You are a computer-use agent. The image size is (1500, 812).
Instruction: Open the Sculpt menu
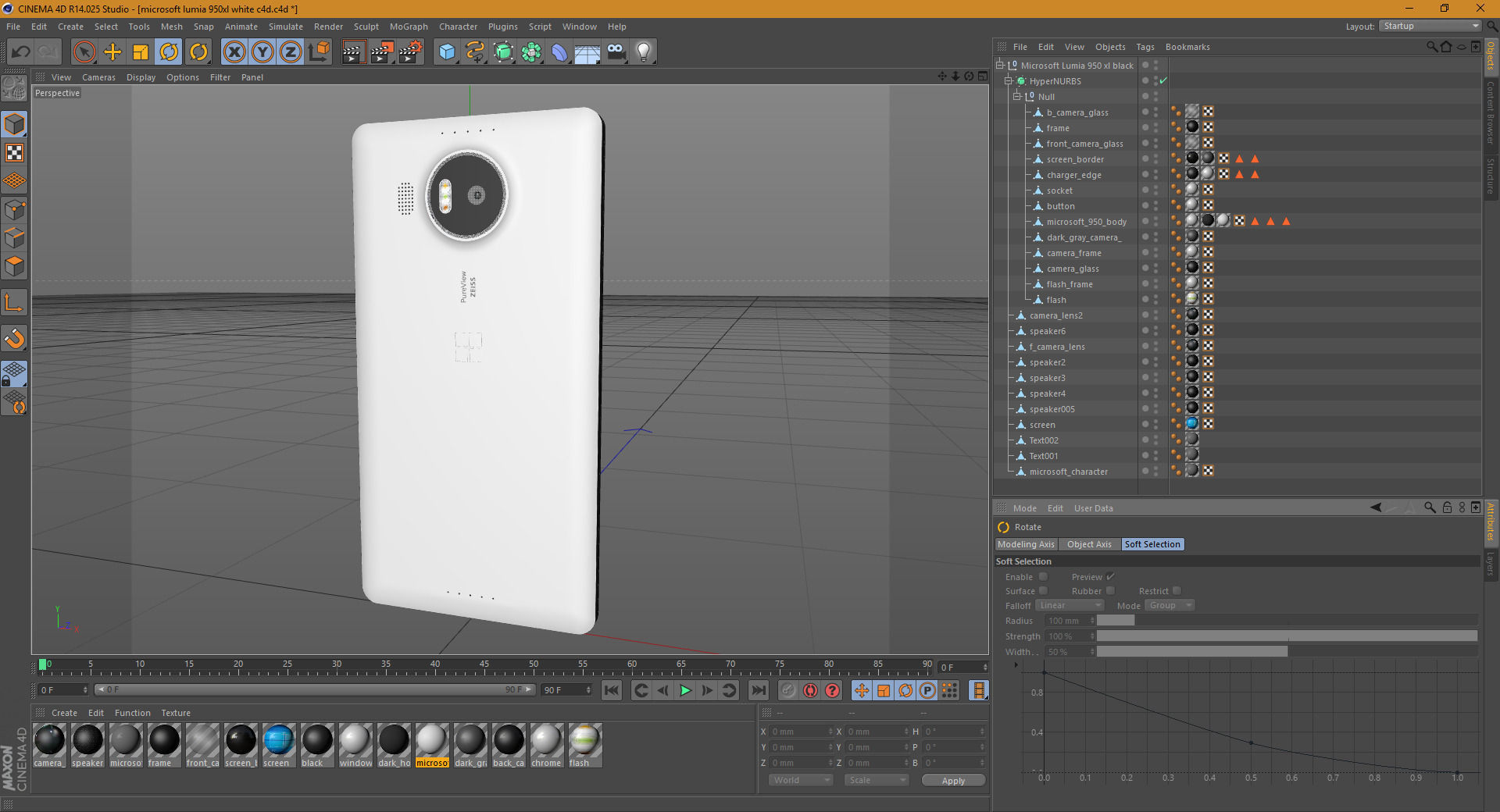366,27
